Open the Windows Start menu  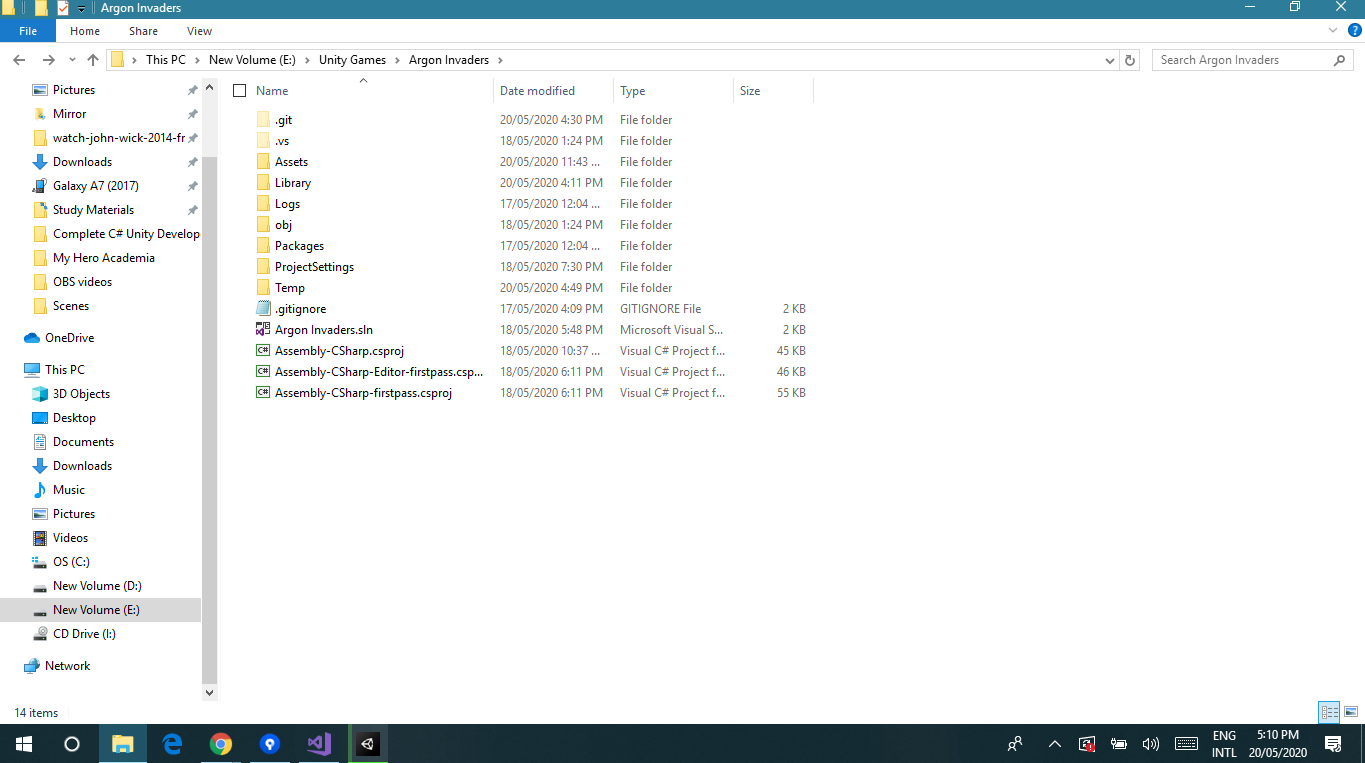24,744
